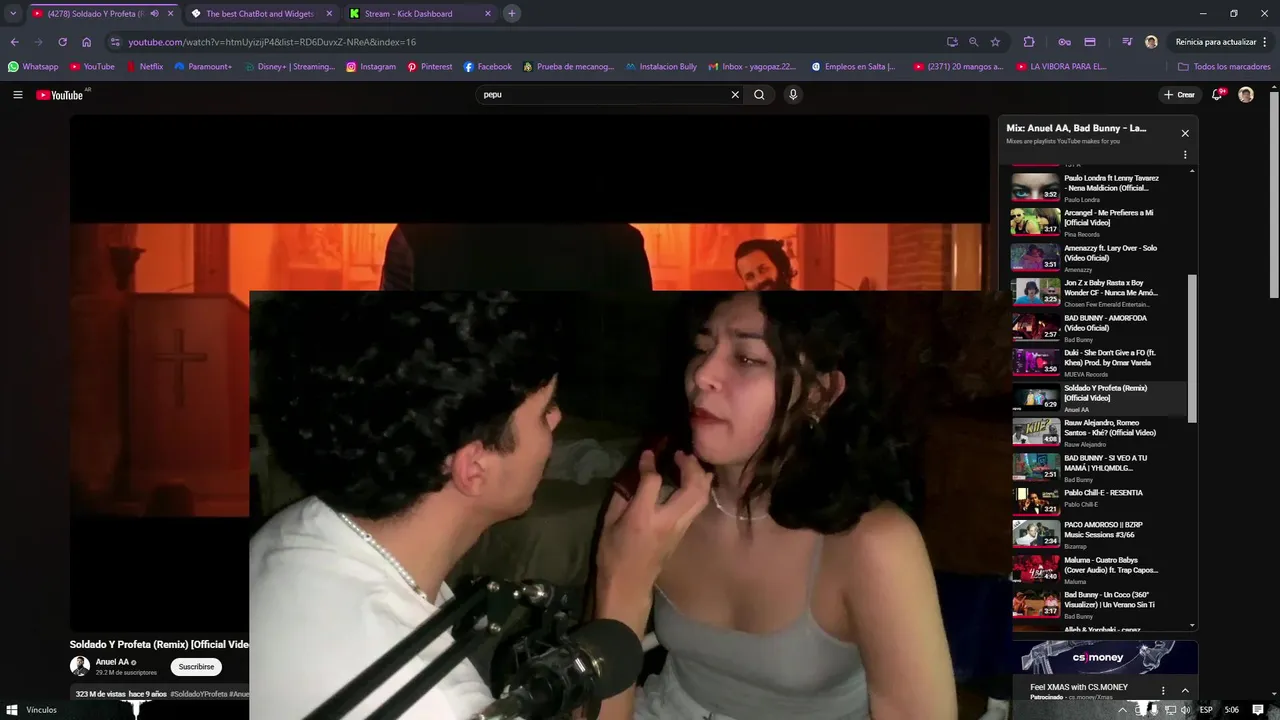Play Duki - She Don't Give a FO

click(1100, 363)
